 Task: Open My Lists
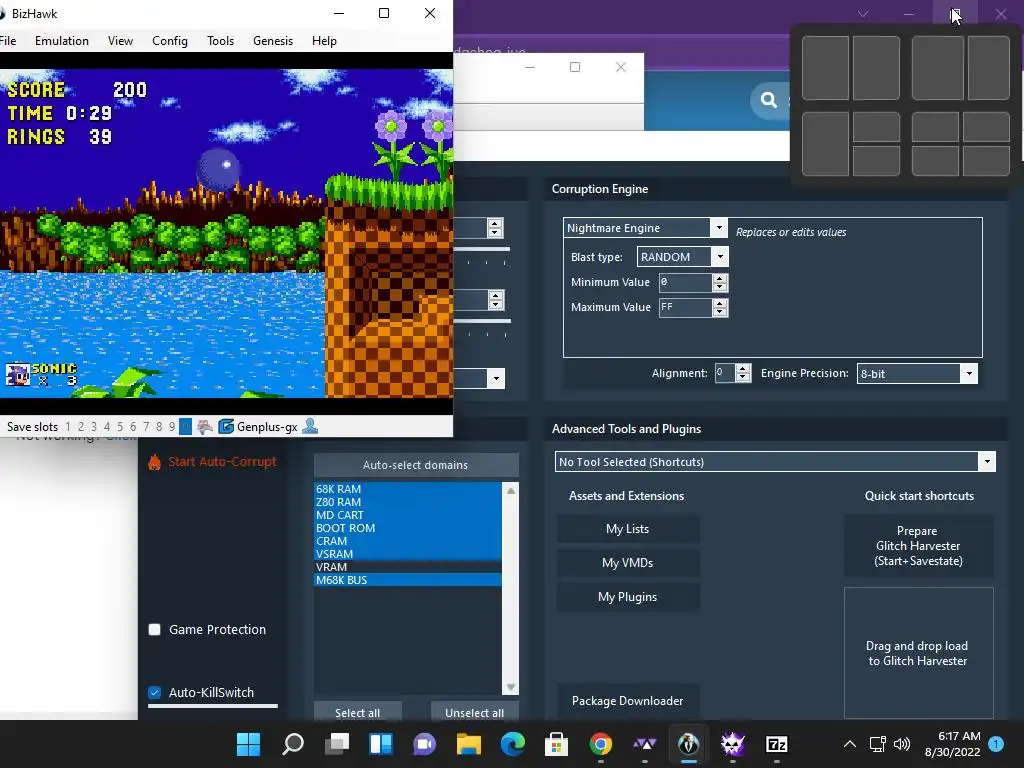coord(628,529)
